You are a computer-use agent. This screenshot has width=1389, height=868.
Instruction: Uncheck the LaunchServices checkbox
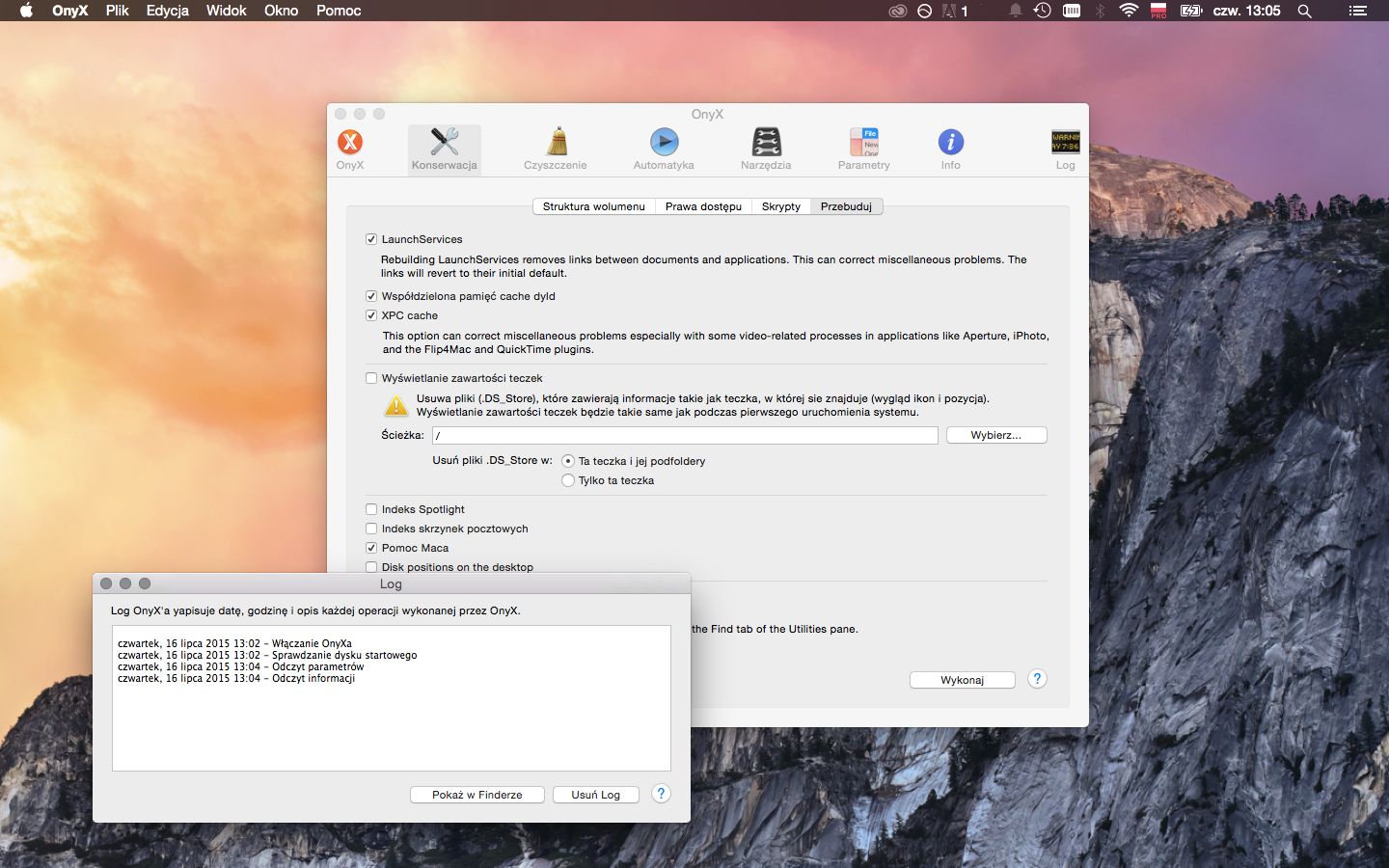point(371,239)
